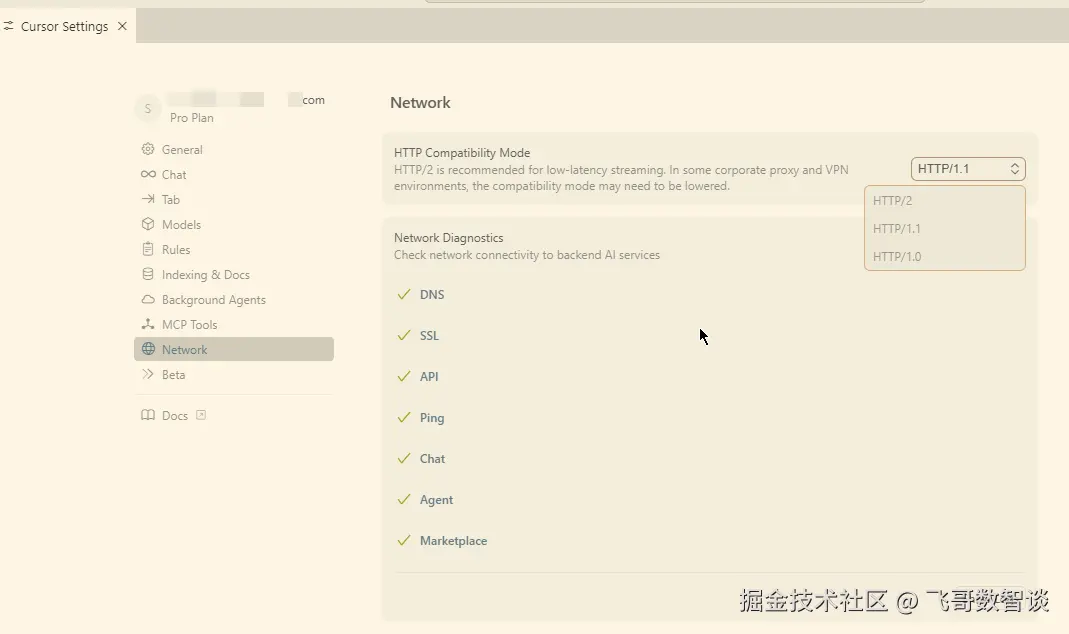Image resolution: width=1069 pixels, height=634 pixels.
Task: Click the SSL green checkmark
Action: [404, 335]
